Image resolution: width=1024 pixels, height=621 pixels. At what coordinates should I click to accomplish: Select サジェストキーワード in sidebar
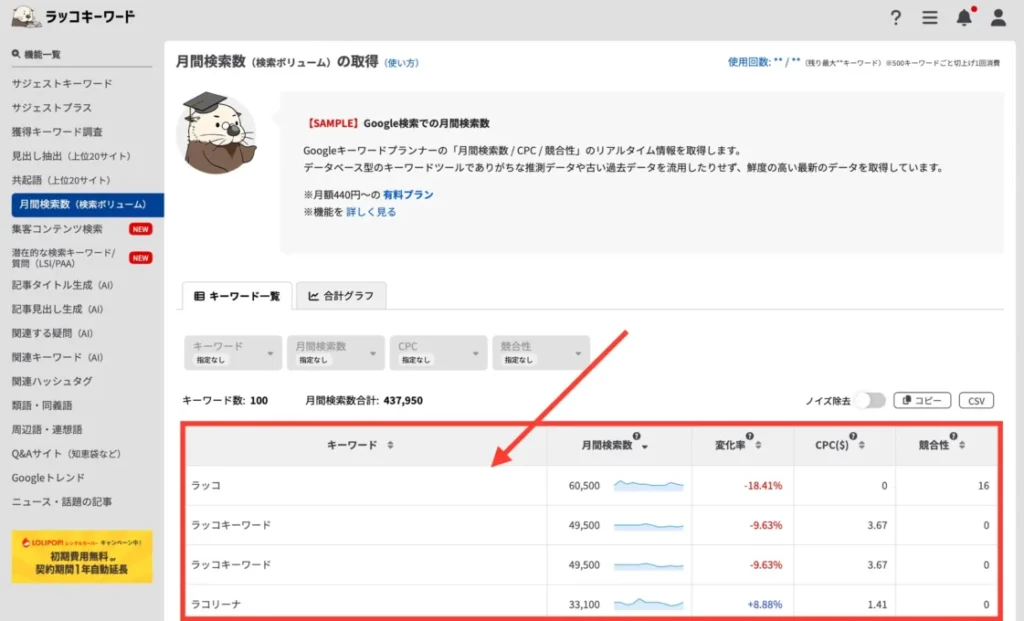click(62, 84)
